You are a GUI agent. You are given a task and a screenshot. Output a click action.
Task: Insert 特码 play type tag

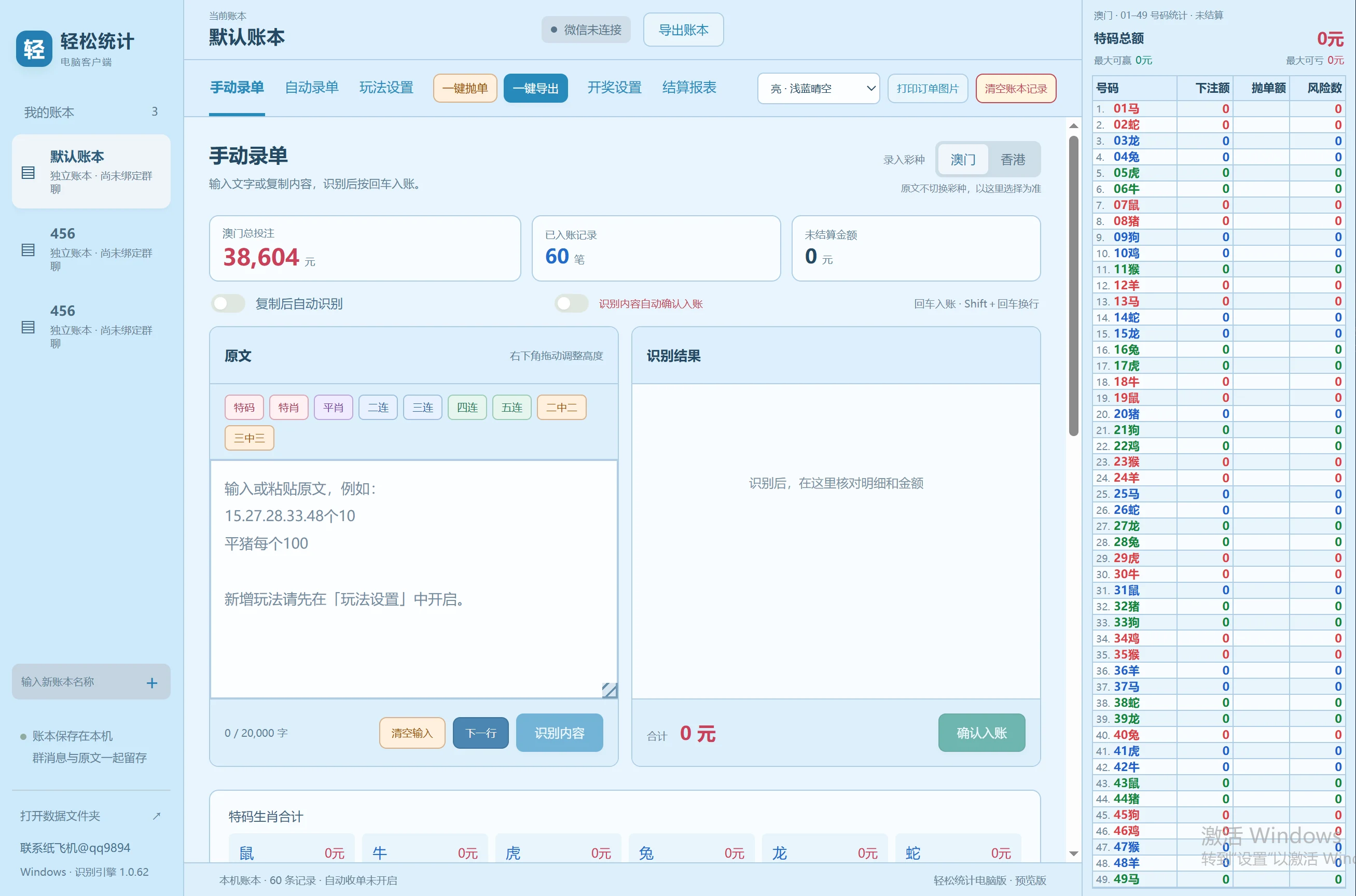tap(244, 408)
